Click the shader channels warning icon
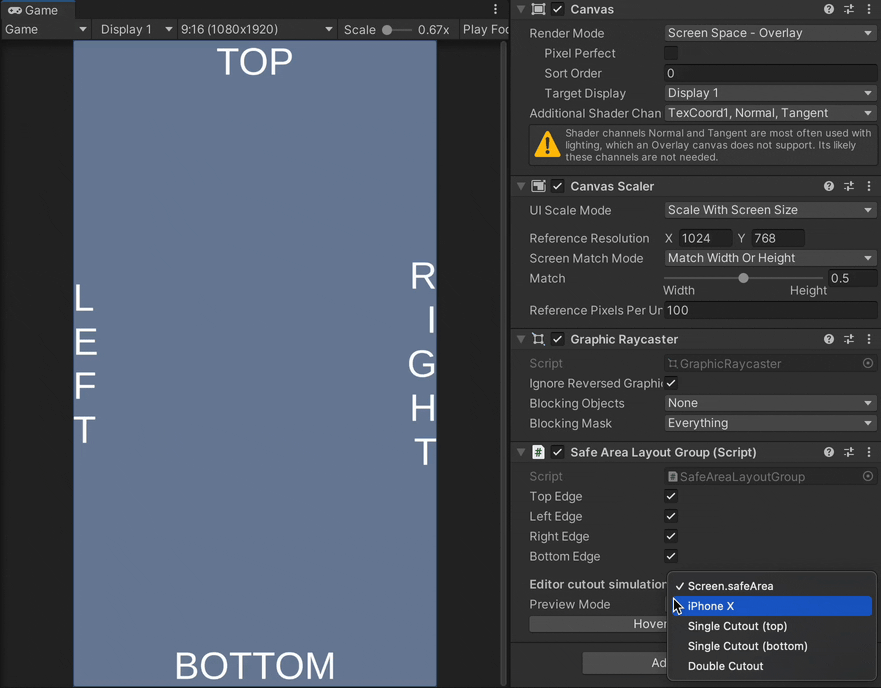 click(x=547, y=144)
